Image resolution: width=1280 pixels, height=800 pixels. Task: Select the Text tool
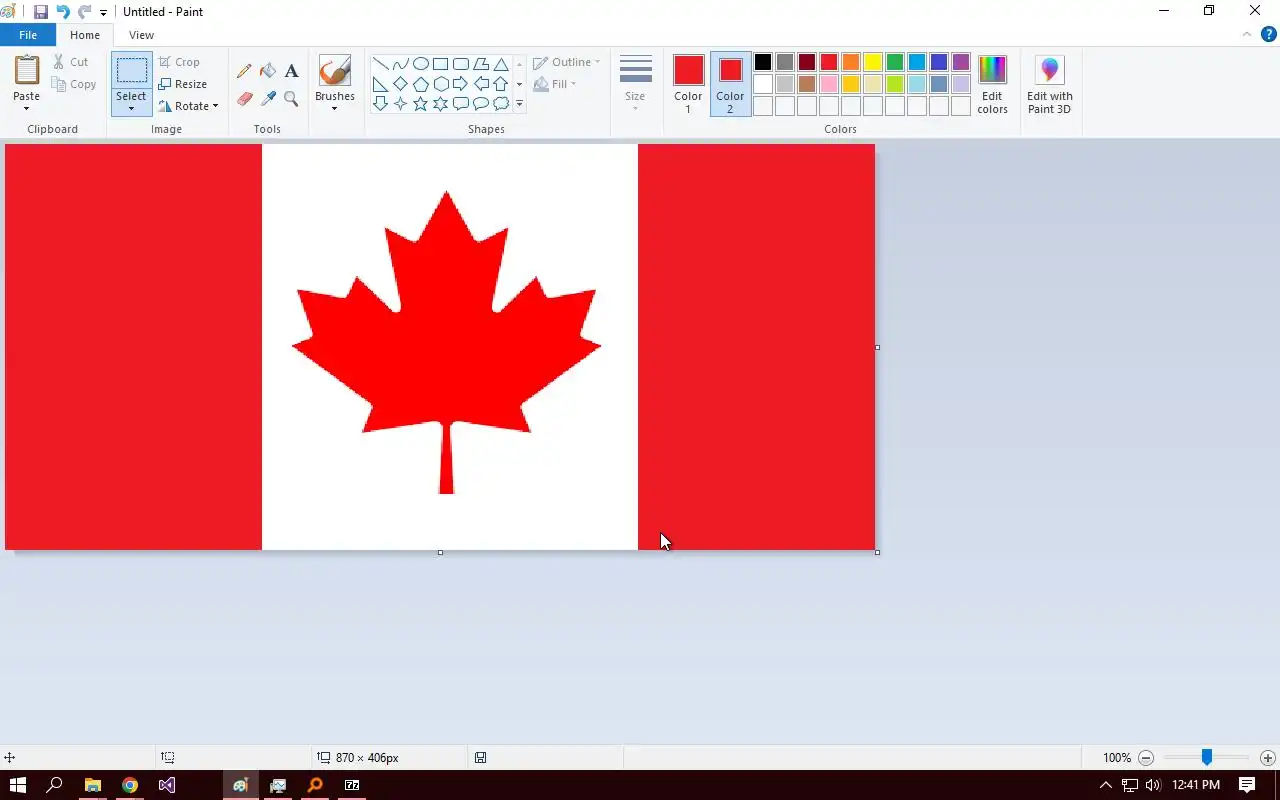[291, 71]
